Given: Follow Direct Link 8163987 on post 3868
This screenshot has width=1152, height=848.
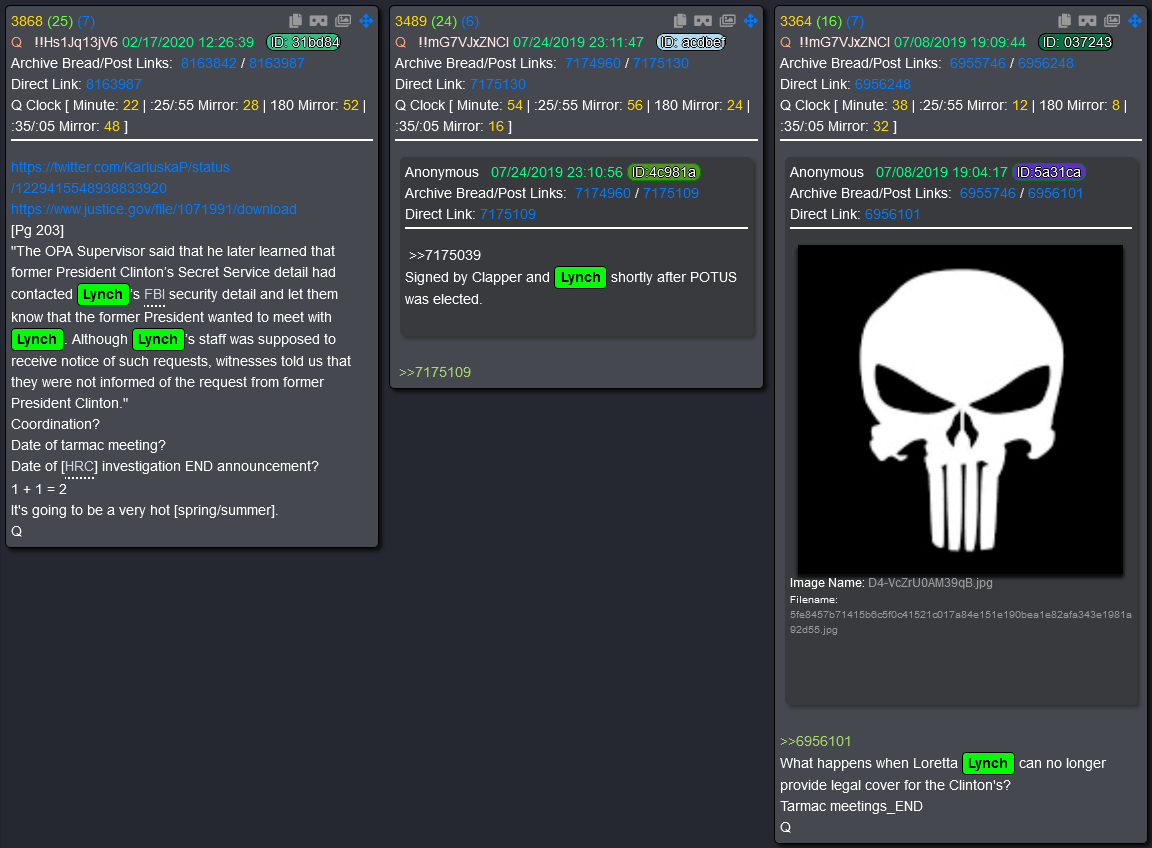Looking at the screenshot, I should [x=113, y=85].
